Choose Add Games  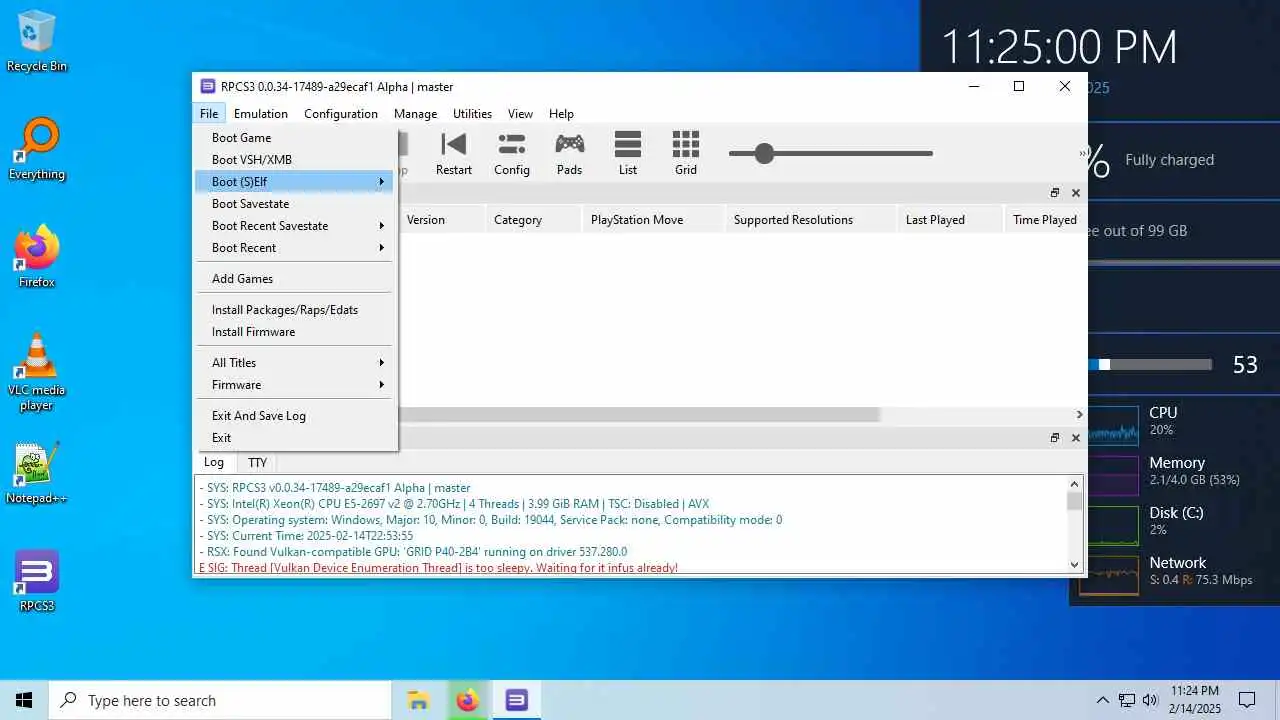(294, 279)
